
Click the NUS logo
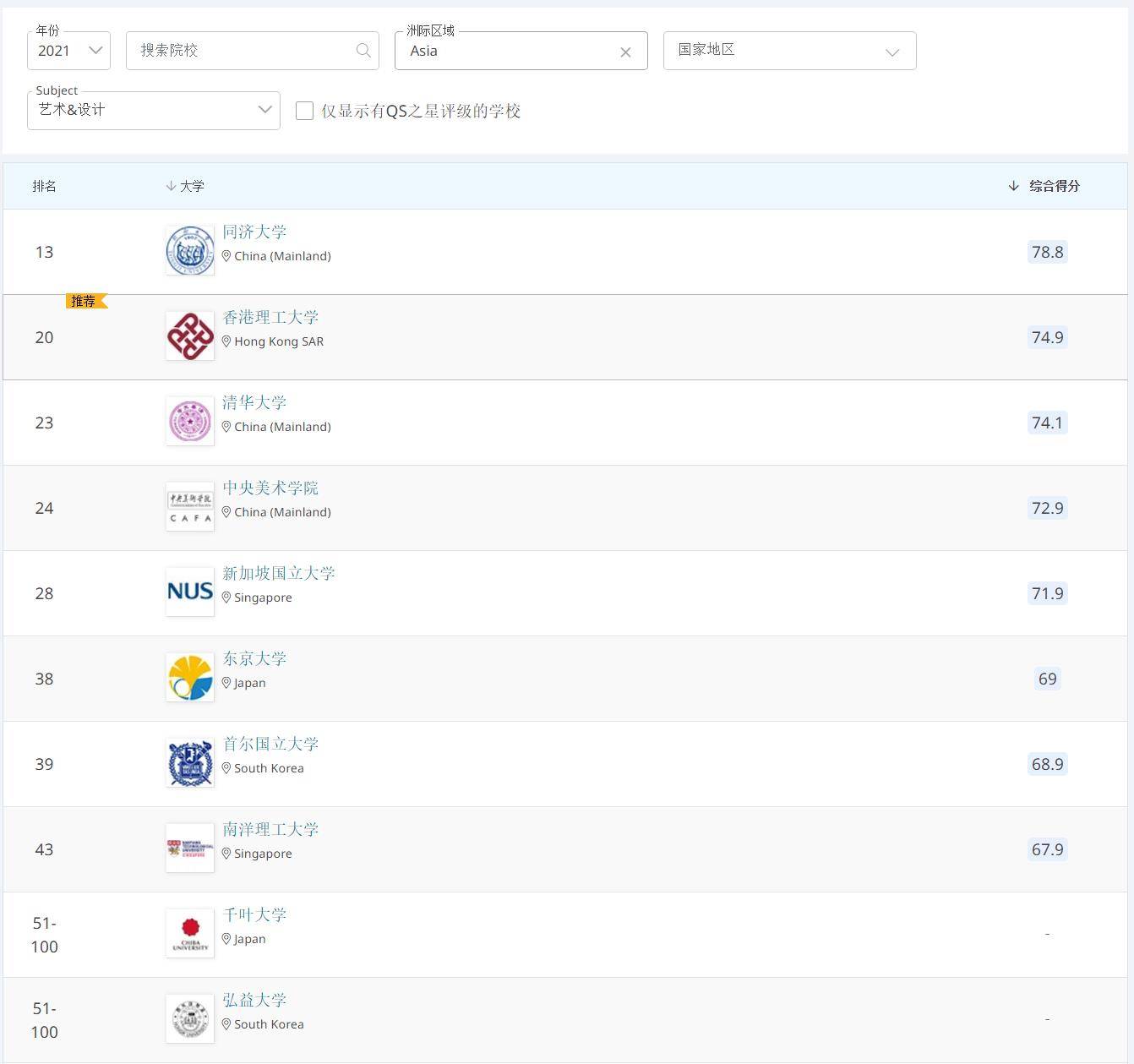[x=190, y=592]
